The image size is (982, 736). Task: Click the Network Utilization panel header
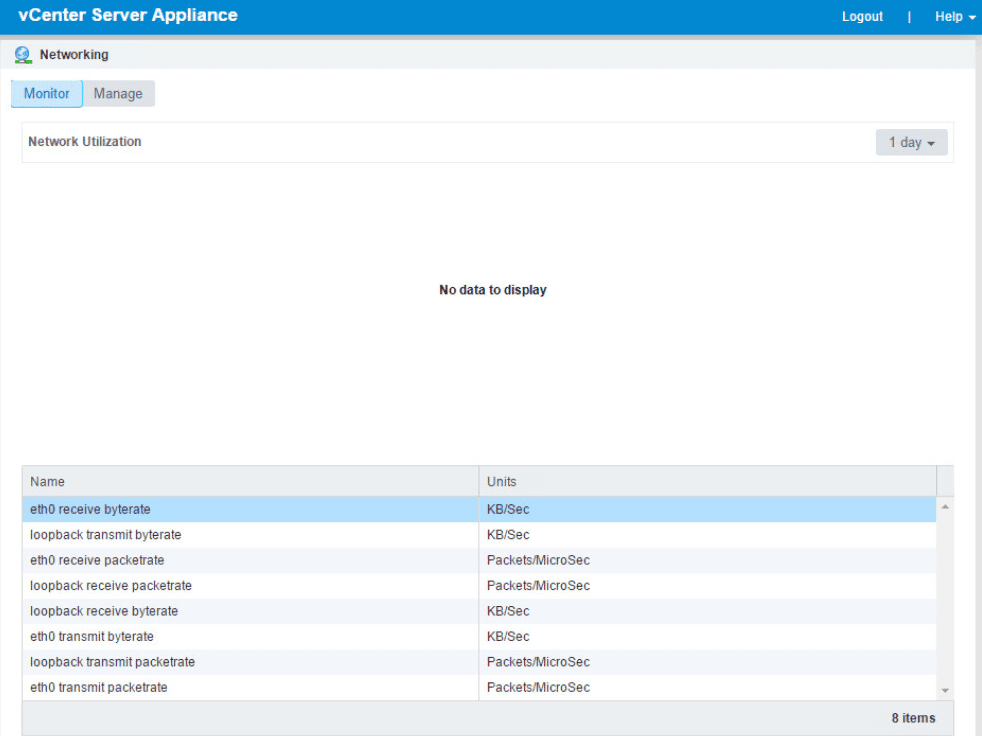coord(85,142)
